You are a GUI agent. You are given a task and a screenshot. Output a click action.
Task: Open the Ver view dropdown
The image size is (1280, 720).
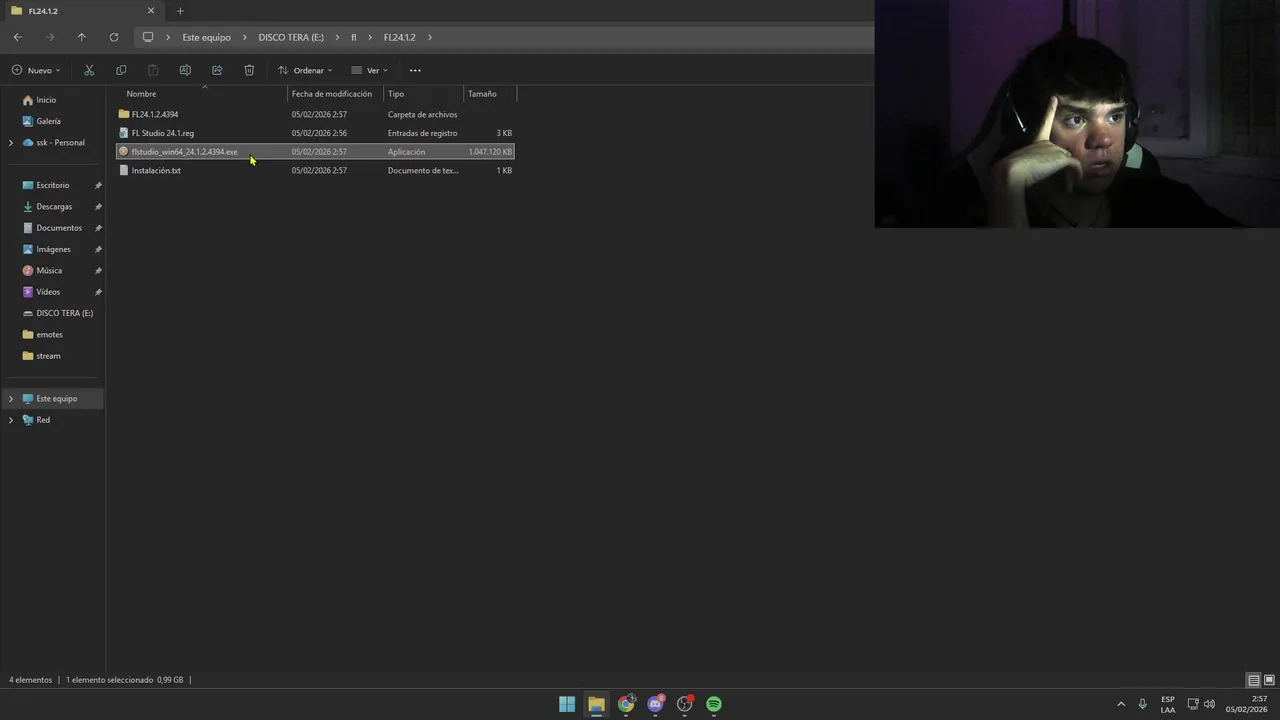(369, 70)
